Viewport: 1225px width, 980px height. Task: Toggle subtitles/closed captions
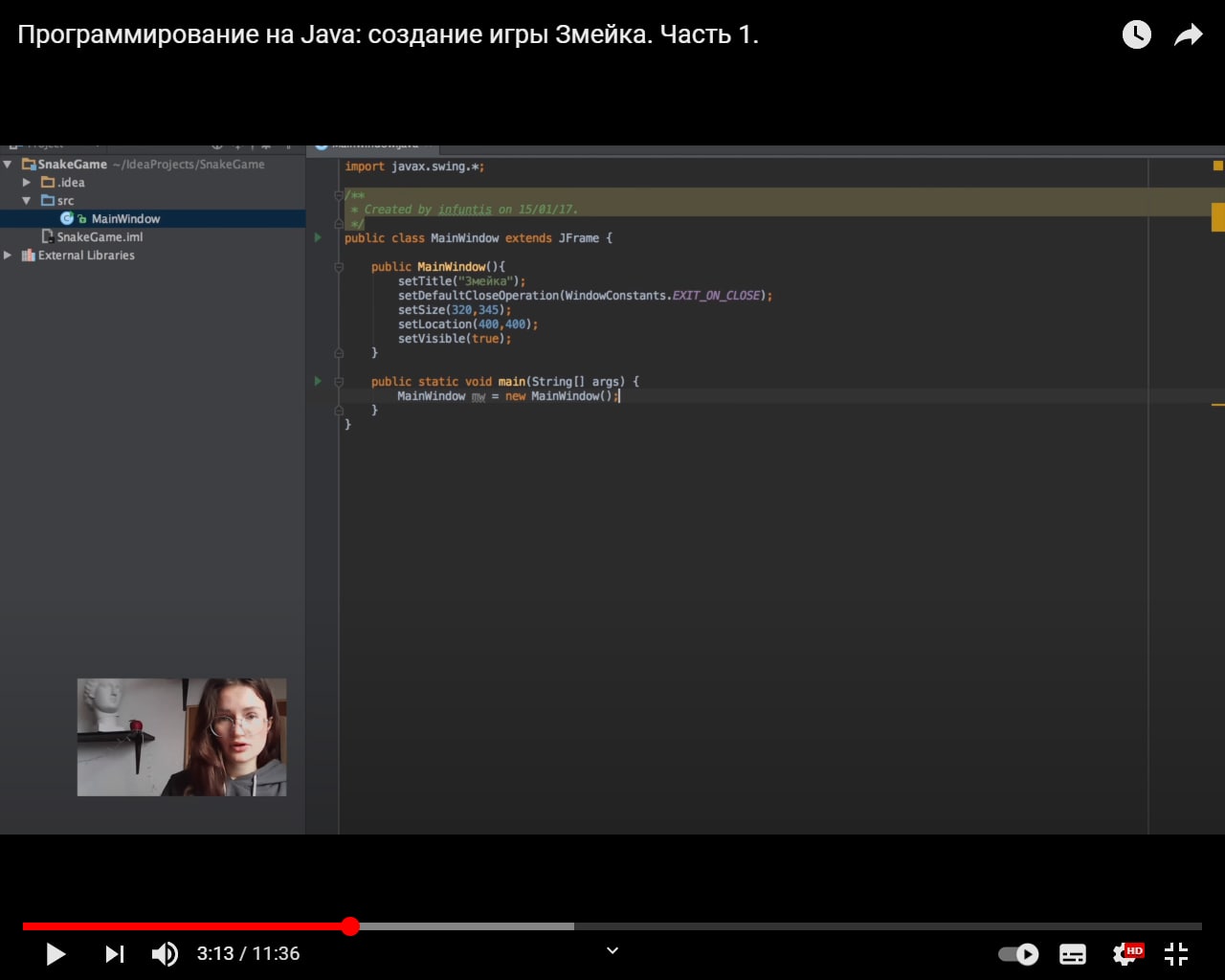click(x=1073, y=954)
